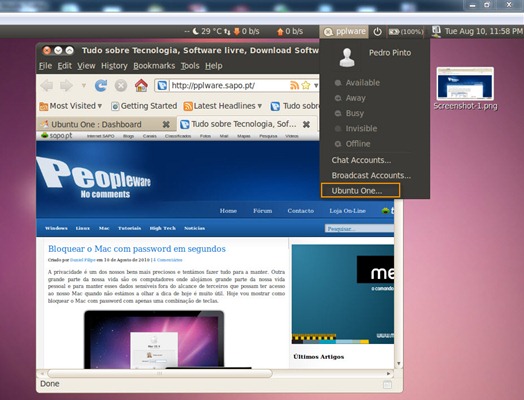
Task: Click the network download indicator arrow
Action: click(x=237, y=32)
